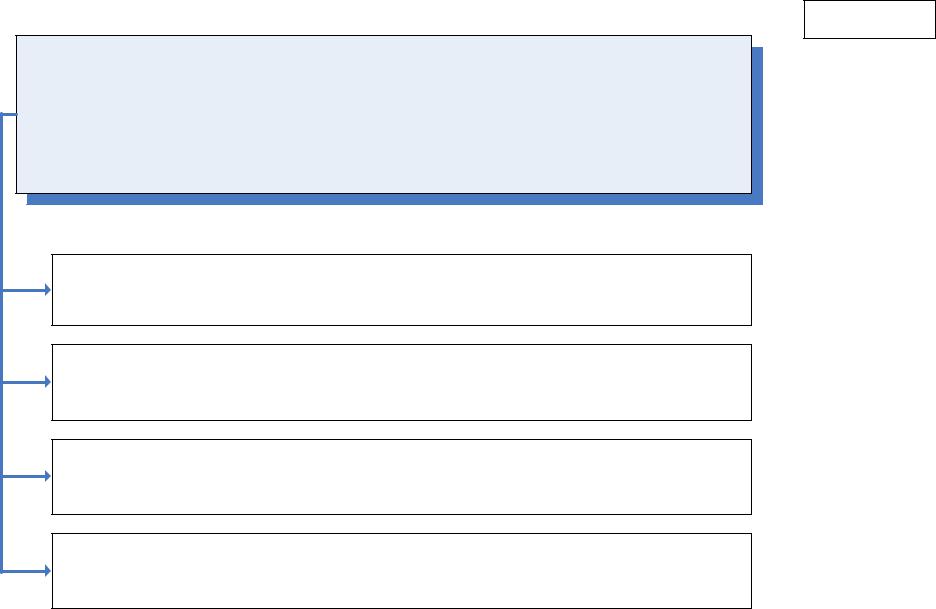Click the arrowhead tip touching the first white box
Image resolution: width=936 pixels, height=609 pixels.
tap(48, 290)
